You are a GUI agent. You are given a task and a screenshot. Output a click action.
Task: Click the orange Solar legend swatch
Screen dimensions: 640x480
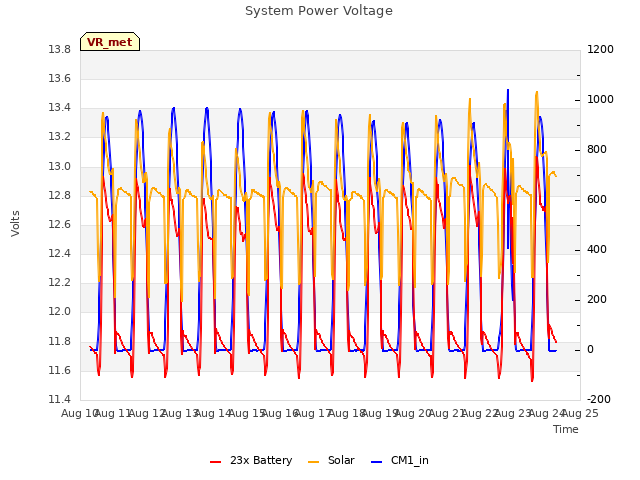click(x=313, y=462)
